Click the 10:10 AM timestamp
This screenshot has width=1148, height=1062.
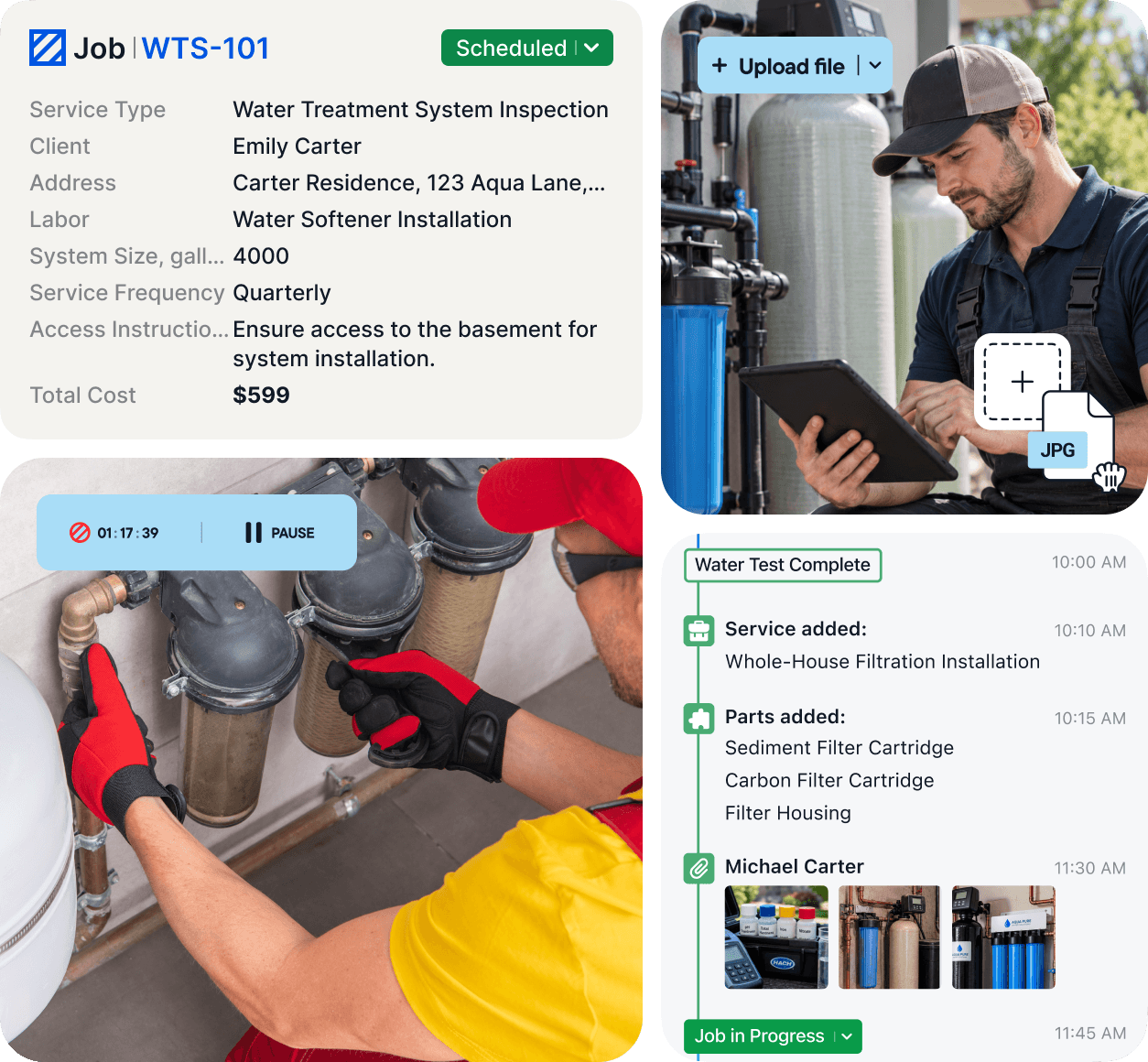click(x=1089, y=631)
